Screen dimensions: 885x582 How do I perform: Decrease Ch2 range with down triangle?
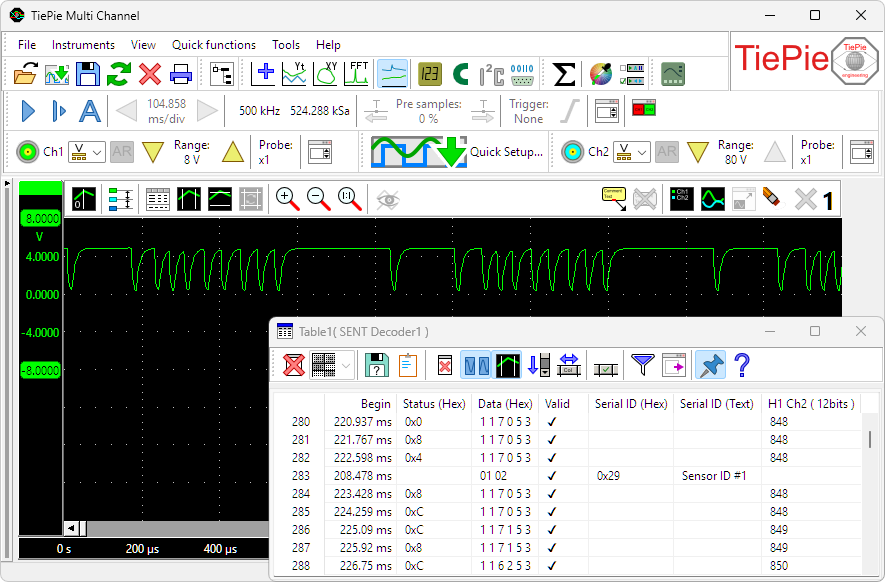point(698,152)
